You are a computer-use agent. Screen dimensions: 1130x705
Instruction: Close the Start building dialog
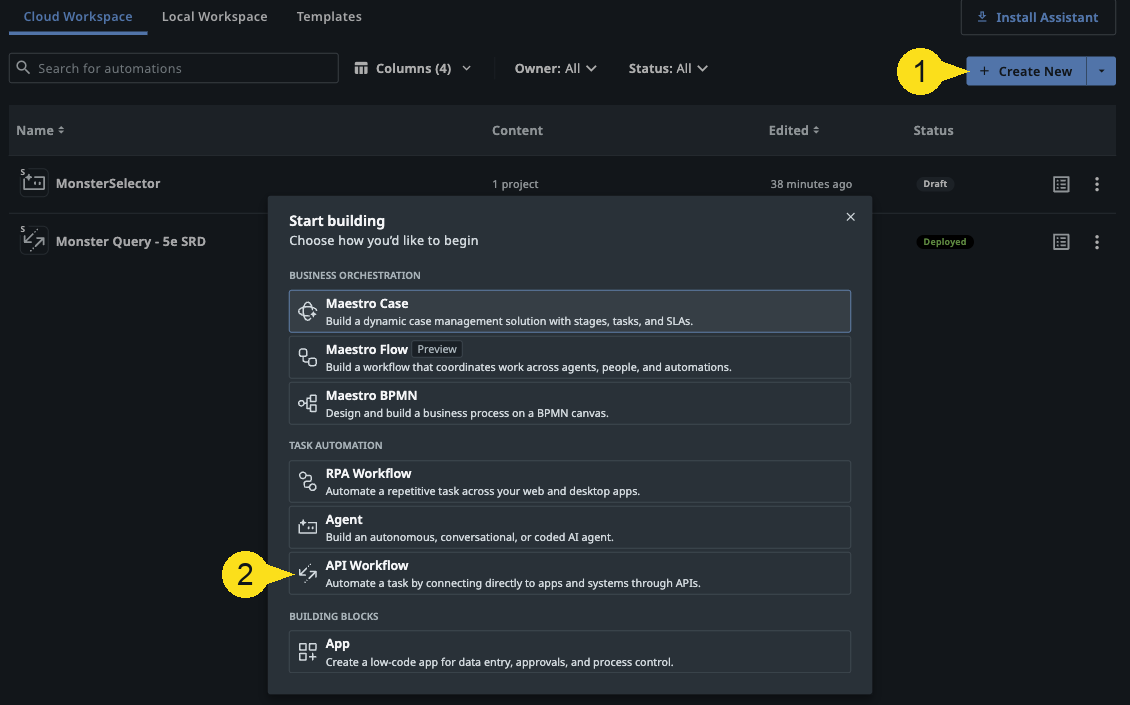coord(850,217)
